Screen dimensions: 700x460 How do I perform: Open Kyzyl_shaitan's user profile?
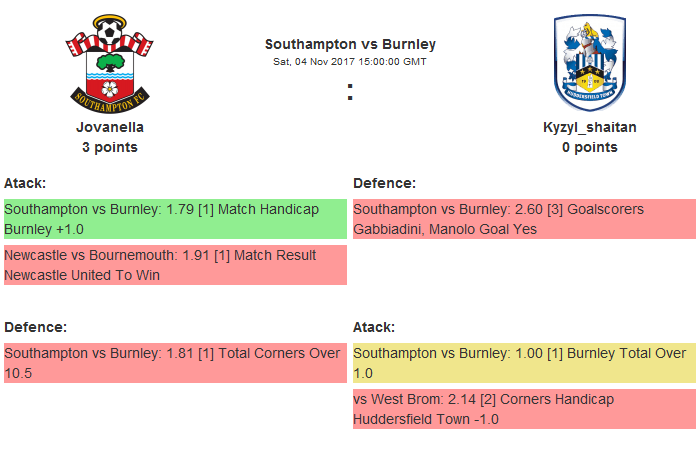tap(589, 127)
